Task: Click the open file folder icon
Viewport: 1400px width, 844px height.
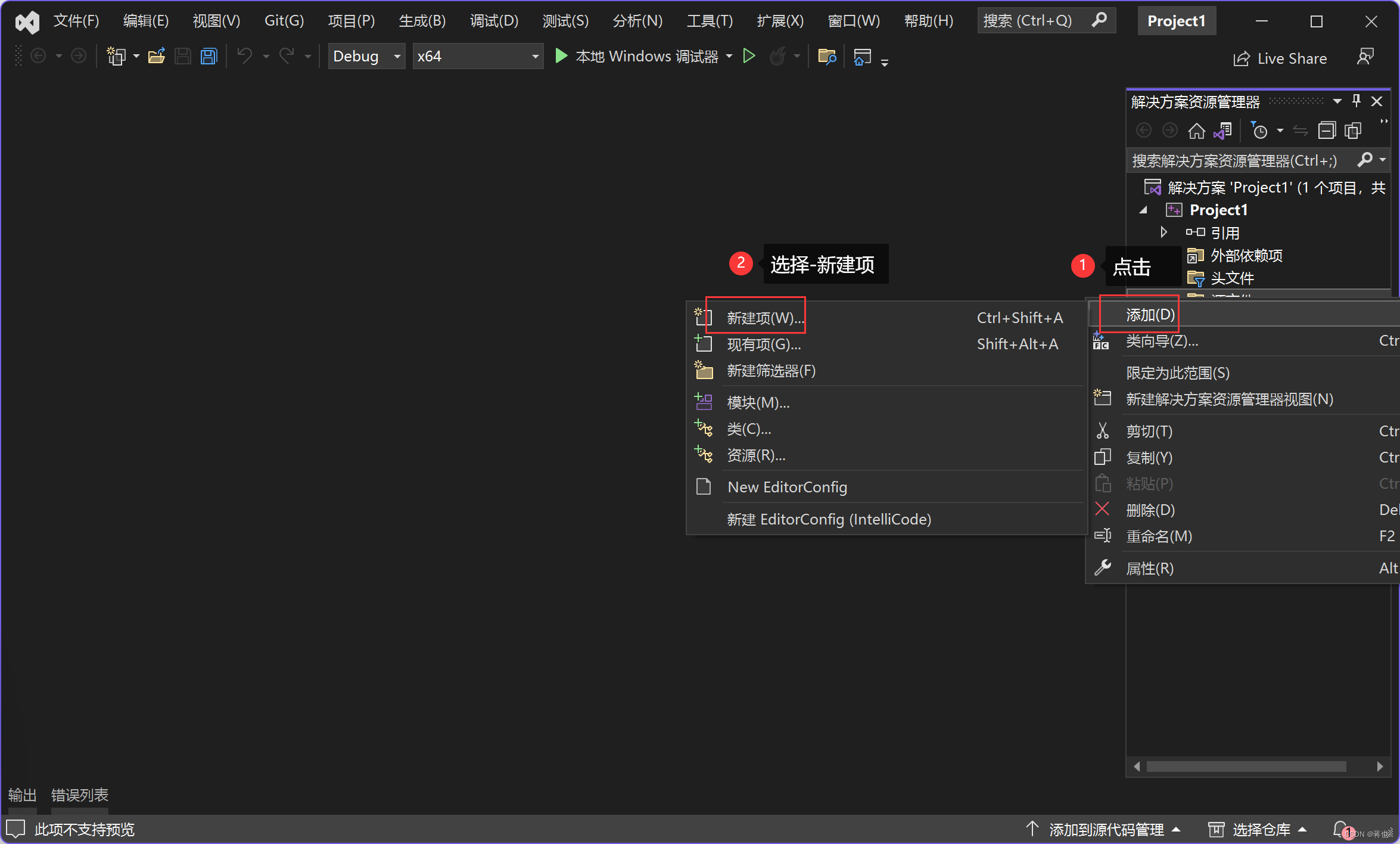Action: click(x=156, y=57)
